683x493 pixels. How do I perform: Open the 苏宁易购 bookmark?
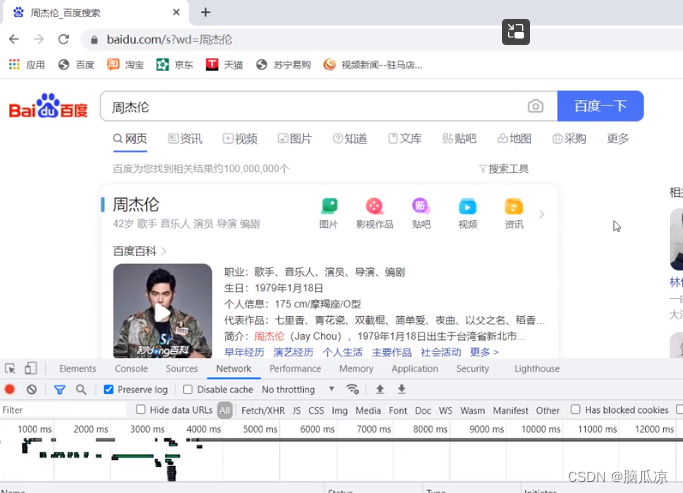click(284, 65)
